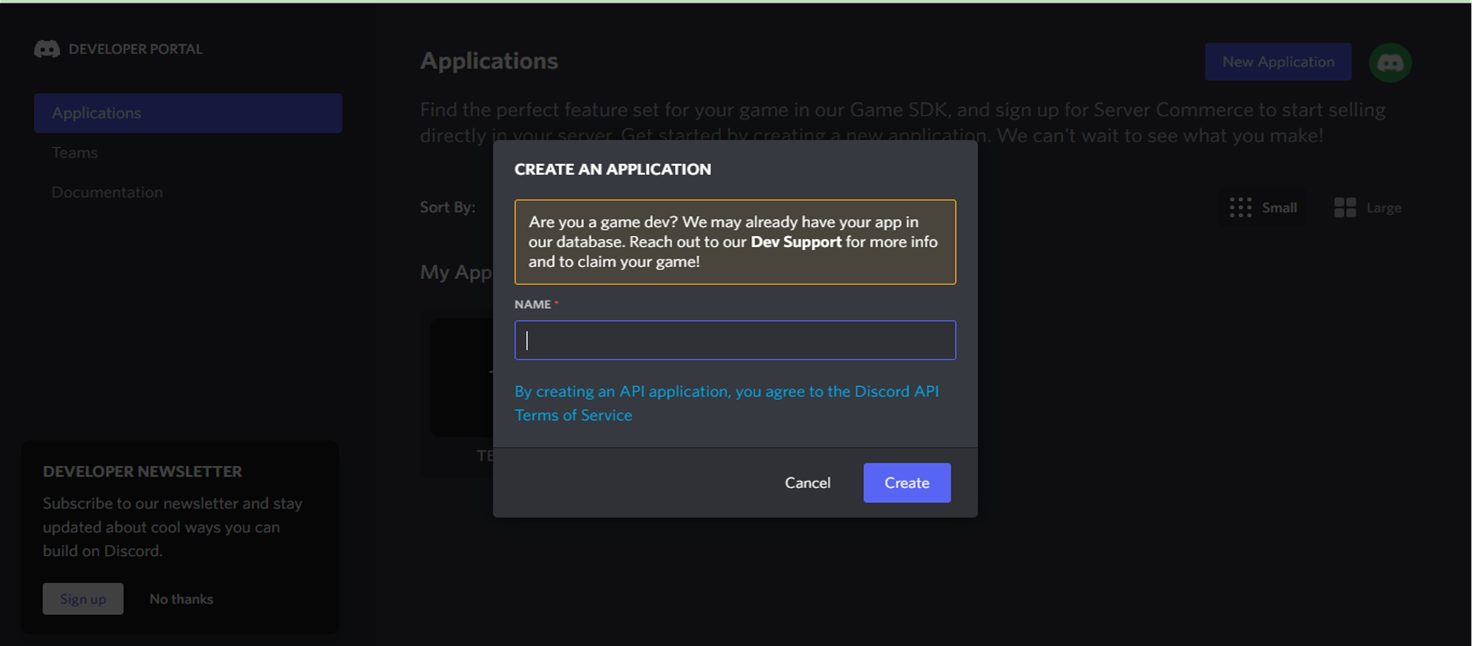Click the Applications page heading
The image size is (1472, 646).
(x=489, y=61)
